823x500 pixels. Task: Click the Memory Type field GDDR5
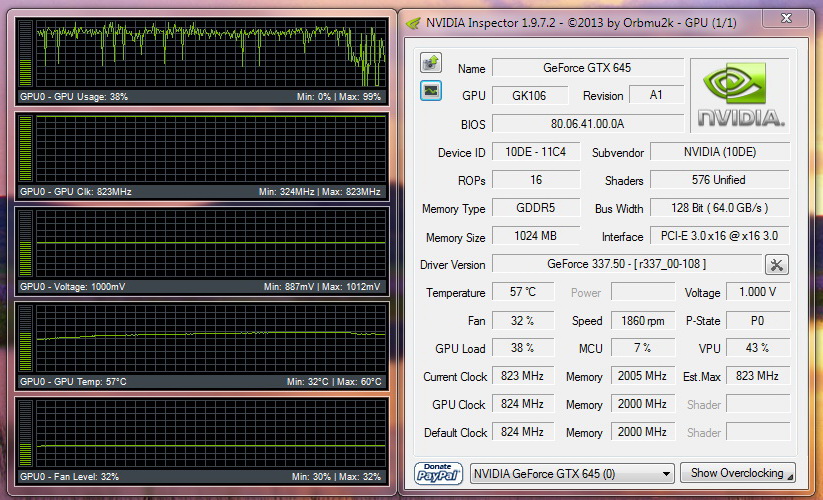tap(536, 208)
